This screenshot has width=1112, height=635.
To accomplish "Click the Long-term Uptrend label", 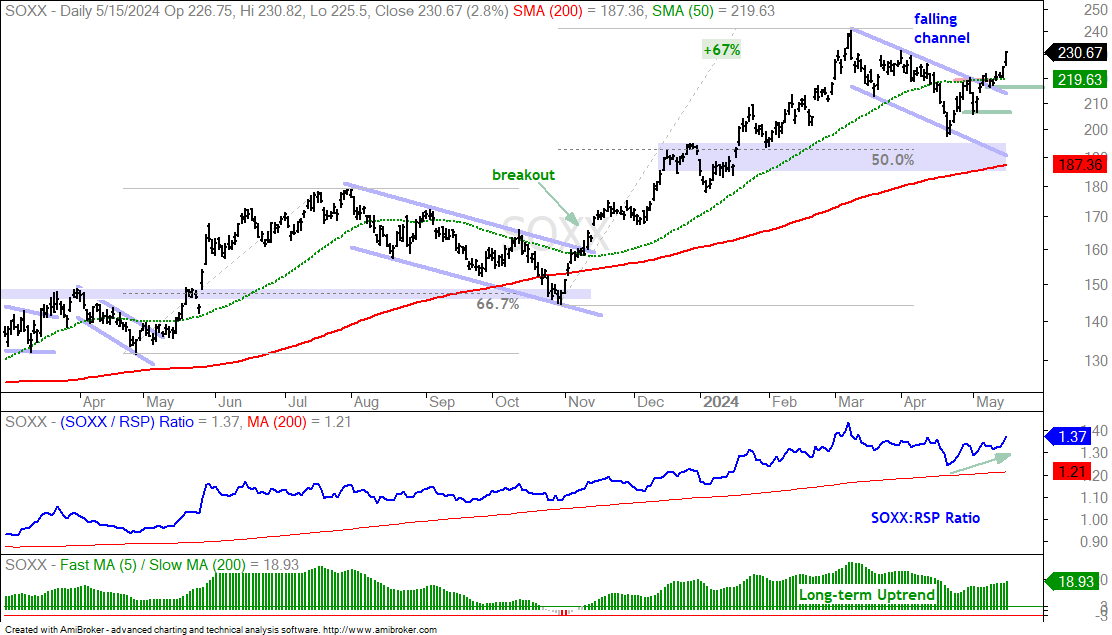I will 867,595.
